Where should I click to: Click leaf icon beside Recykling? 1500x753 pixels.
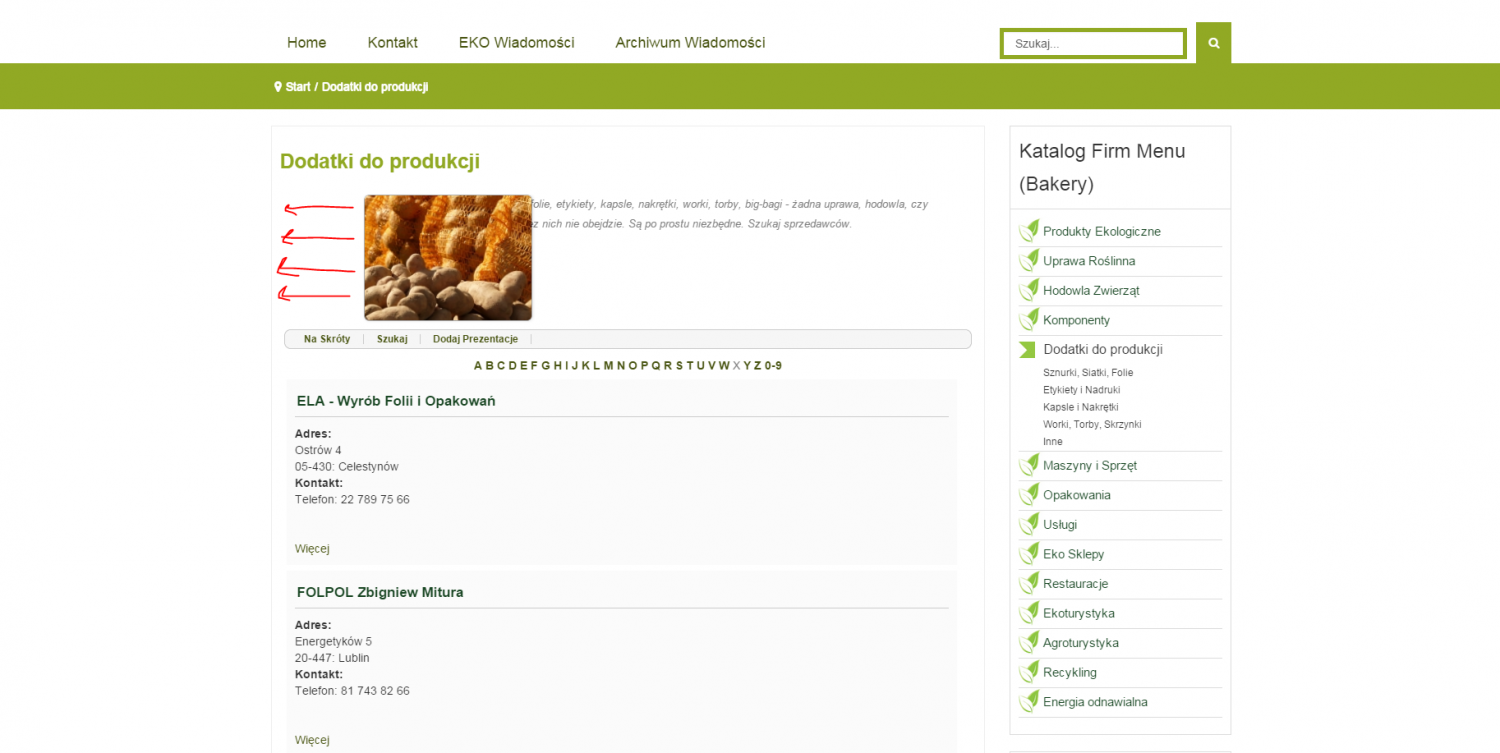(x=1029, y=672)
